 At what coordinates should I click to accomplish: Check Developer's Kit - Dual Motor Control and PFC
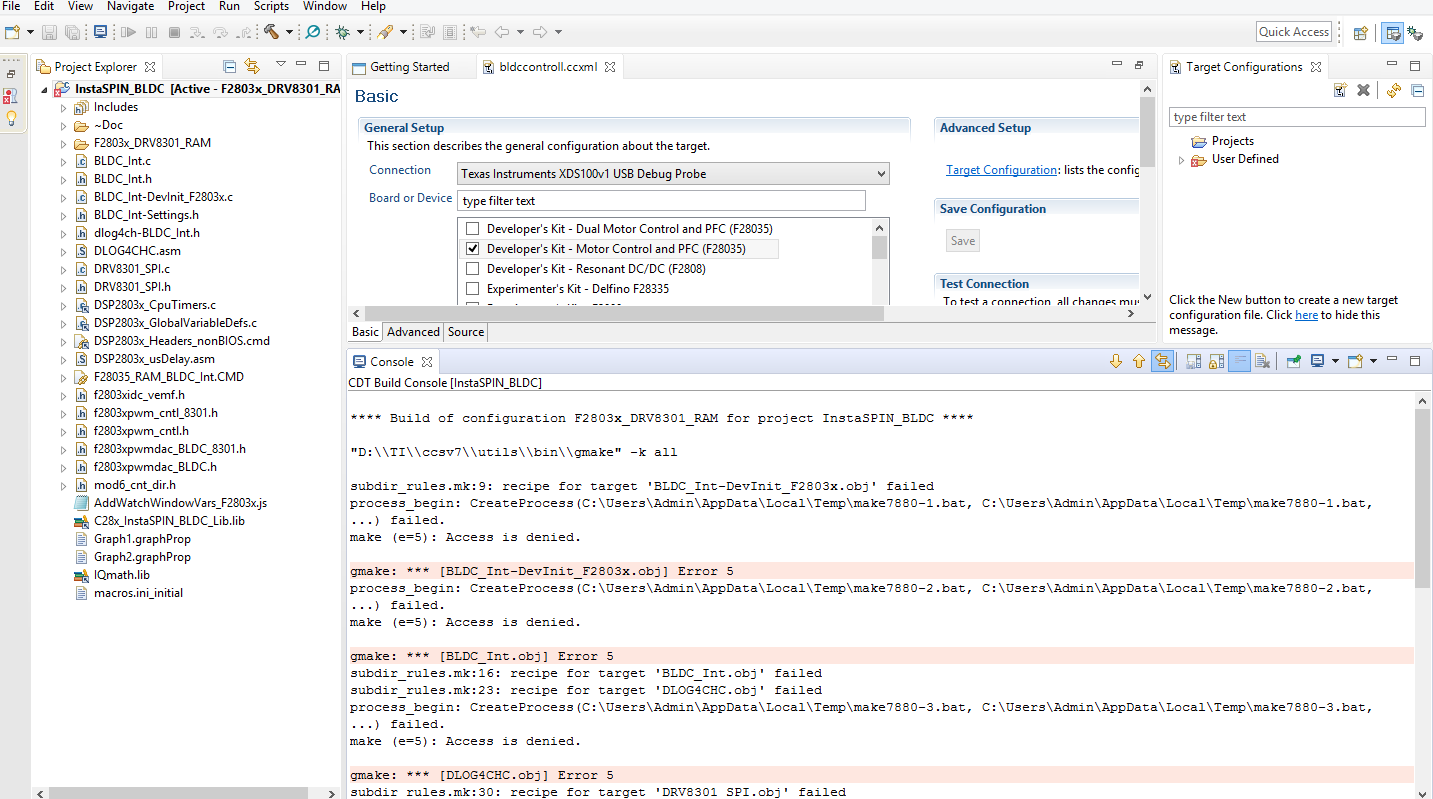(473, 228)
